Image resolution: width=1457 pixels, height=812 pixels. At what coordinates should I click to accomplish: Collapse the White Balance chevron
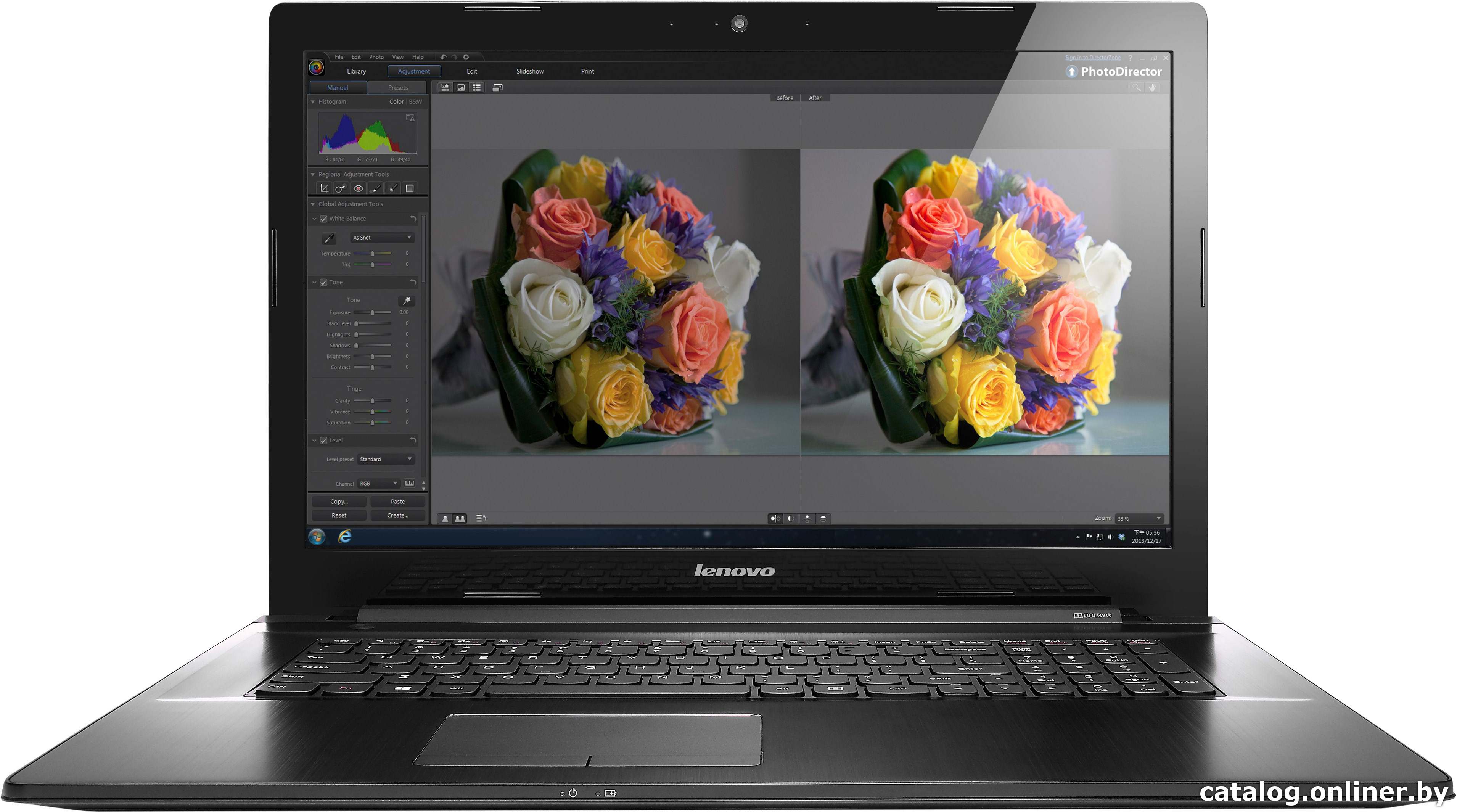pyautogui.click(x=315, y=219)
